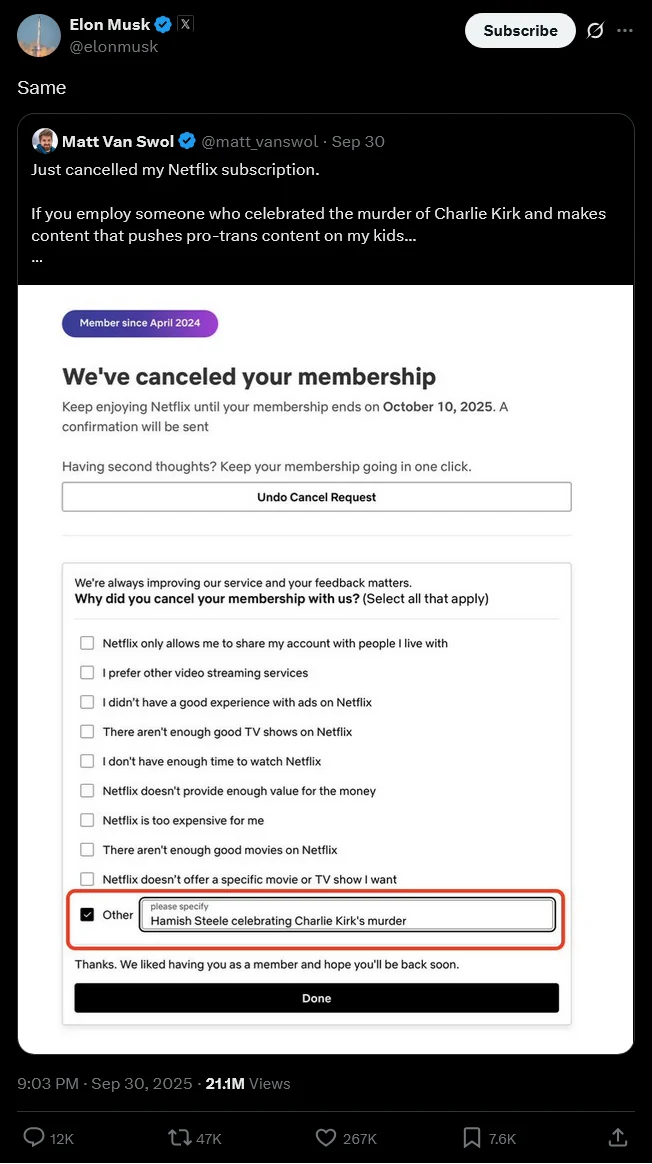Tick "I don't have enough time" checkbox
Viewport: 652px width, 1164px height.
tap(87, 761)
